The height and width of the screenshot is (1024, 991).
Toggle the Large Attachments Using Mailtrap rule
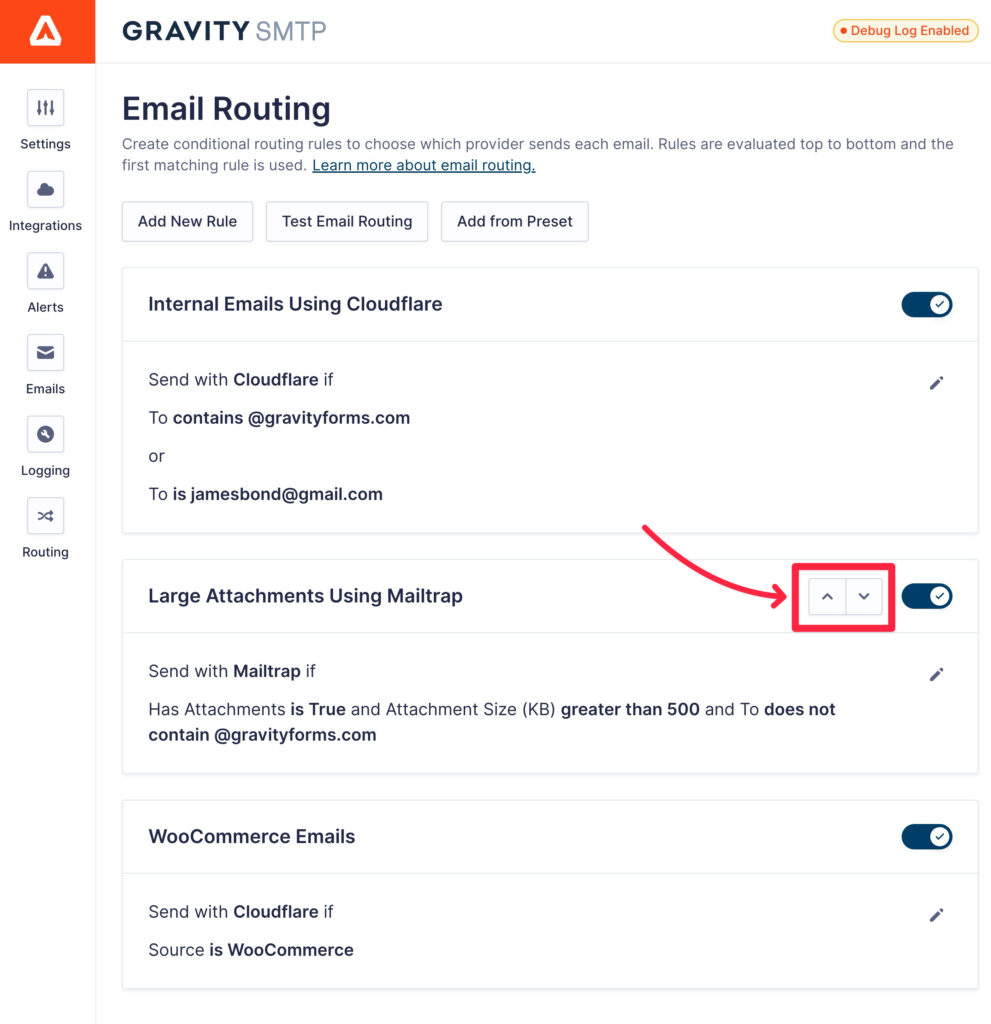[926, 596]
